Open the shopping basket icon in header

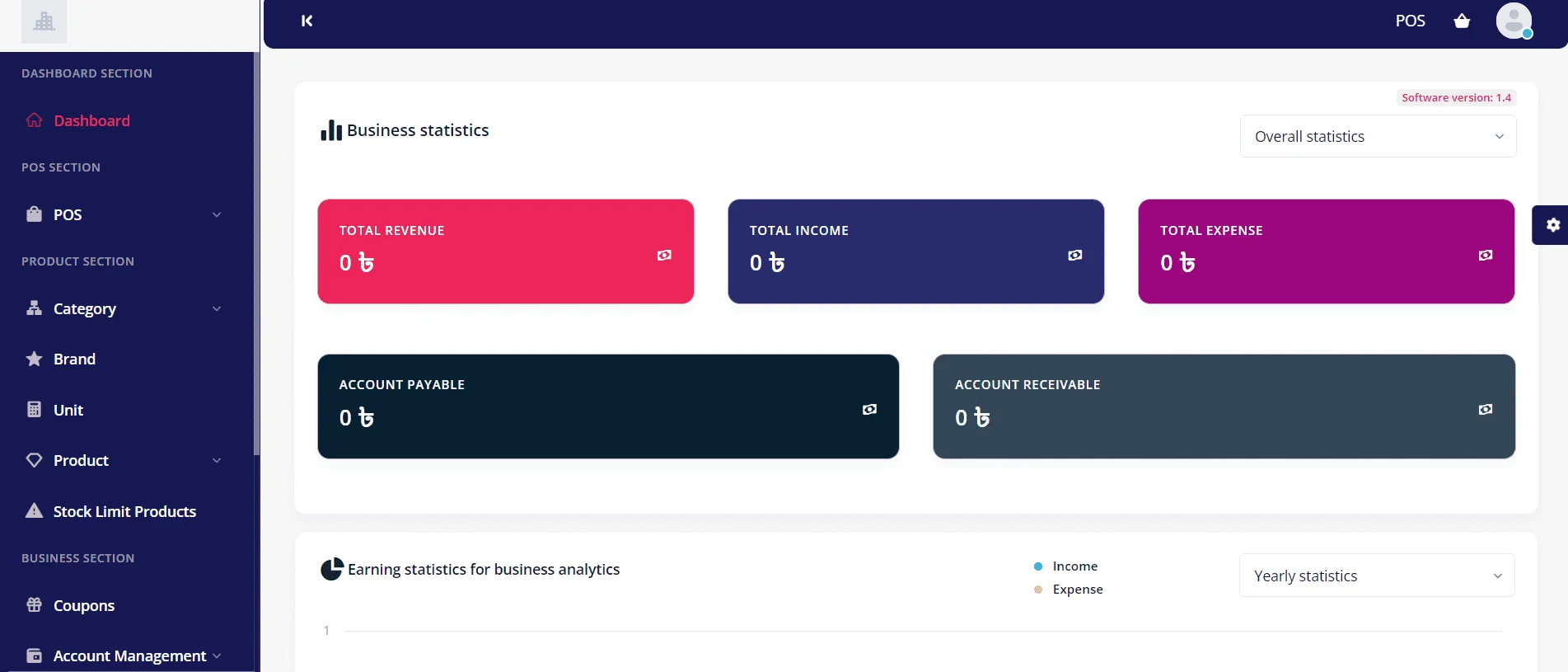coord(1462,21)
